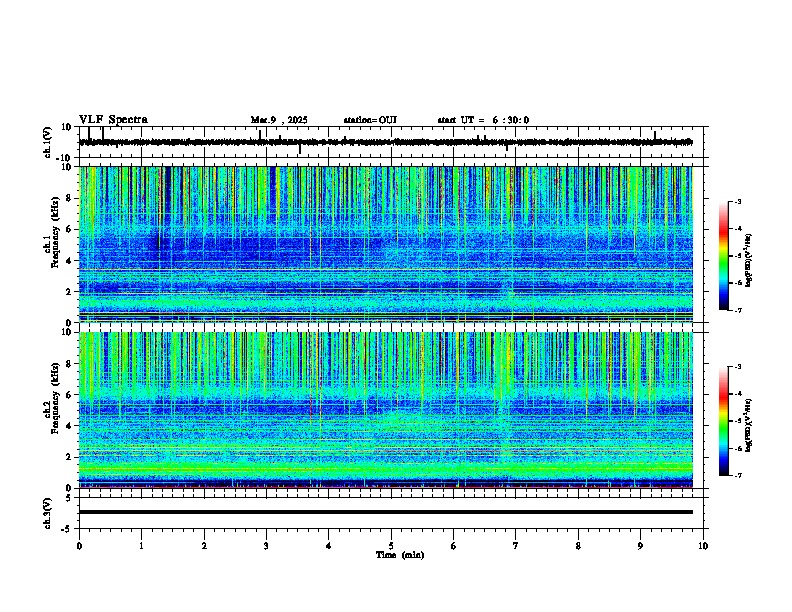
Task: Click the '-7' tick on ch.1 colorbar
Action: coord(738,310)
